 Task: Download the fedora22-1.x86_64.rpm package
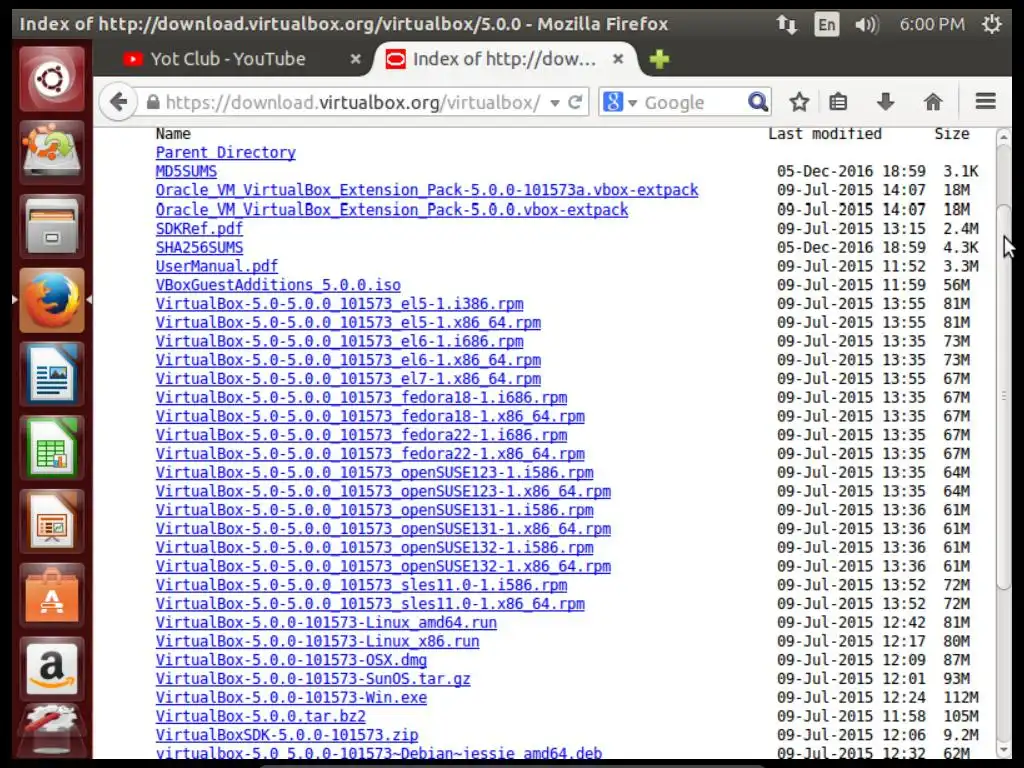370,455
